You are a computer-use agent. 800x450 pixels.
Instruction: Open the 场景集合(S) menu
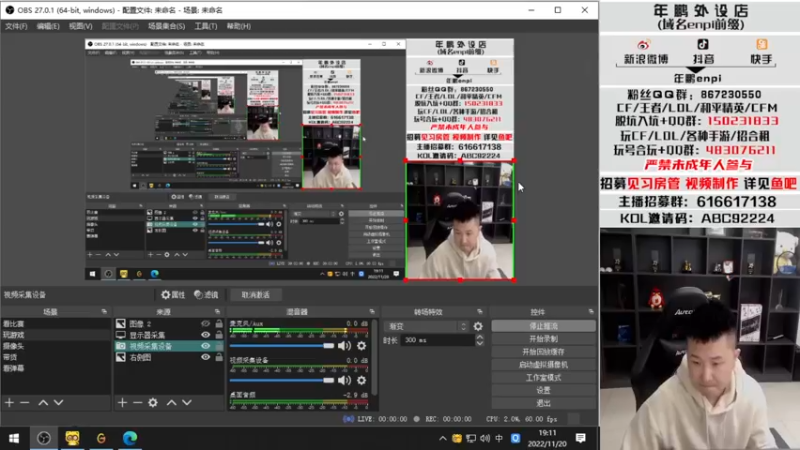pos(166,26)
